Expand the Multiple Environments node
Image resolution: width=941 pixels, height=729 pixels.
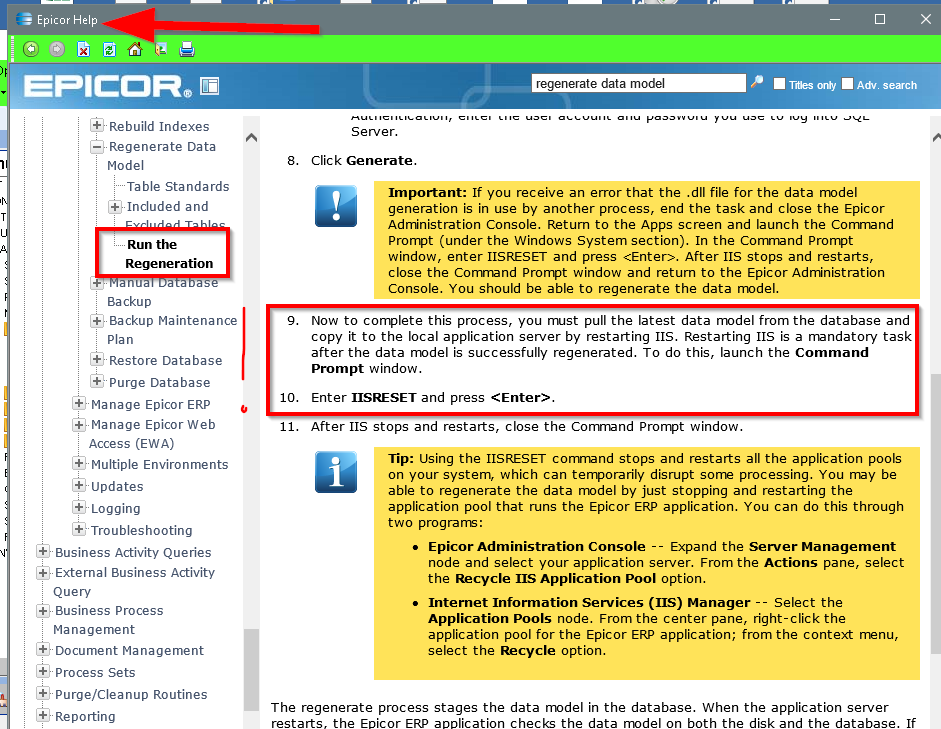[79, 464]
